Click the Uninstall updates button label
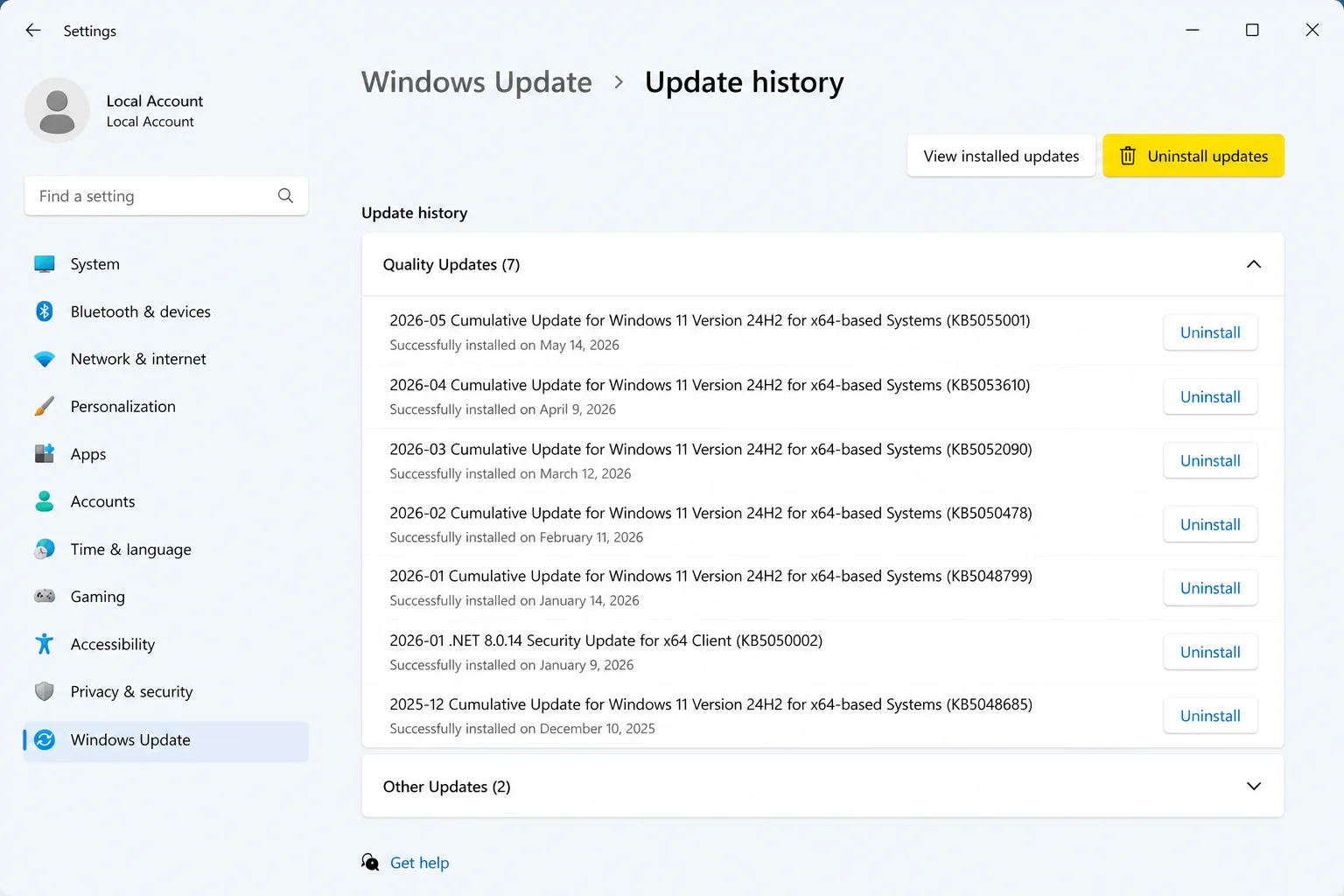Viewport: 1344px width, 896px height. tap(1207, 156)
